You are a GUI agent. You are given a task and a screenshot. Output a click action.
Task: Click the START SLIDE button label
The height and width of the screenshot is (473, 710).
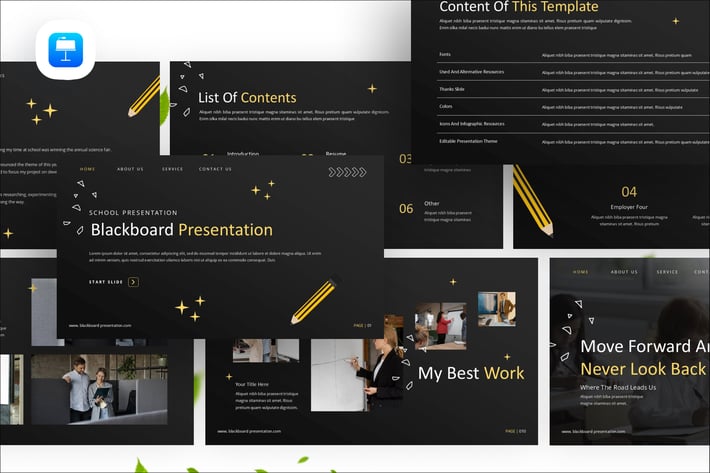click(x=106, y=282)
